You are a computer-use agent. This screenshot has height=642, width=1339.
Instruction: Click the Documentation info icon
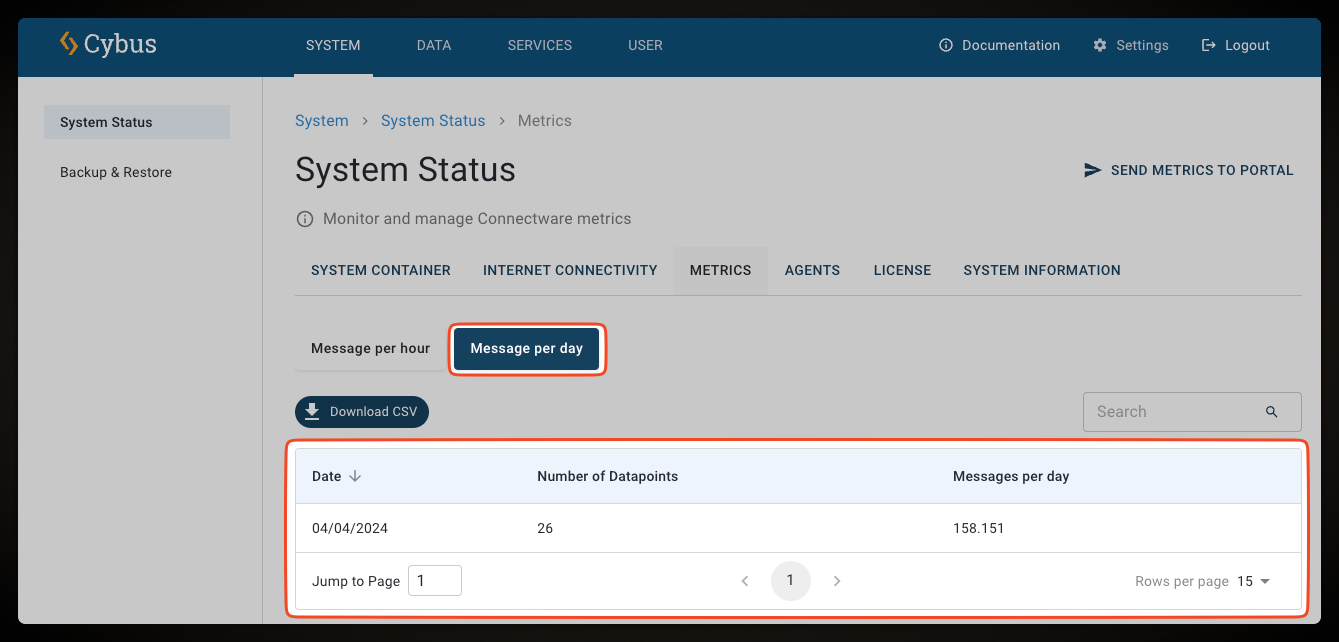point(945,45)
